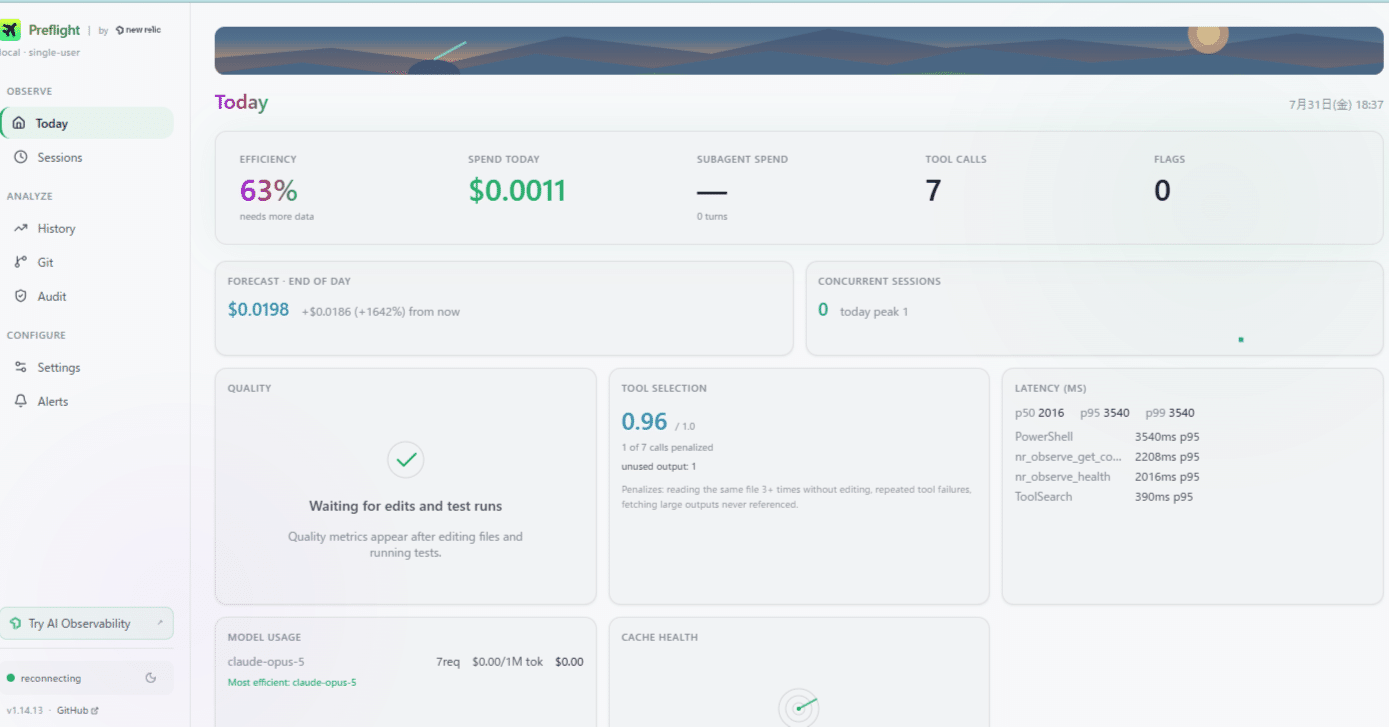Click the 63% efficiency value
The width and height of the screenshot is (1389, 727).
268,190
